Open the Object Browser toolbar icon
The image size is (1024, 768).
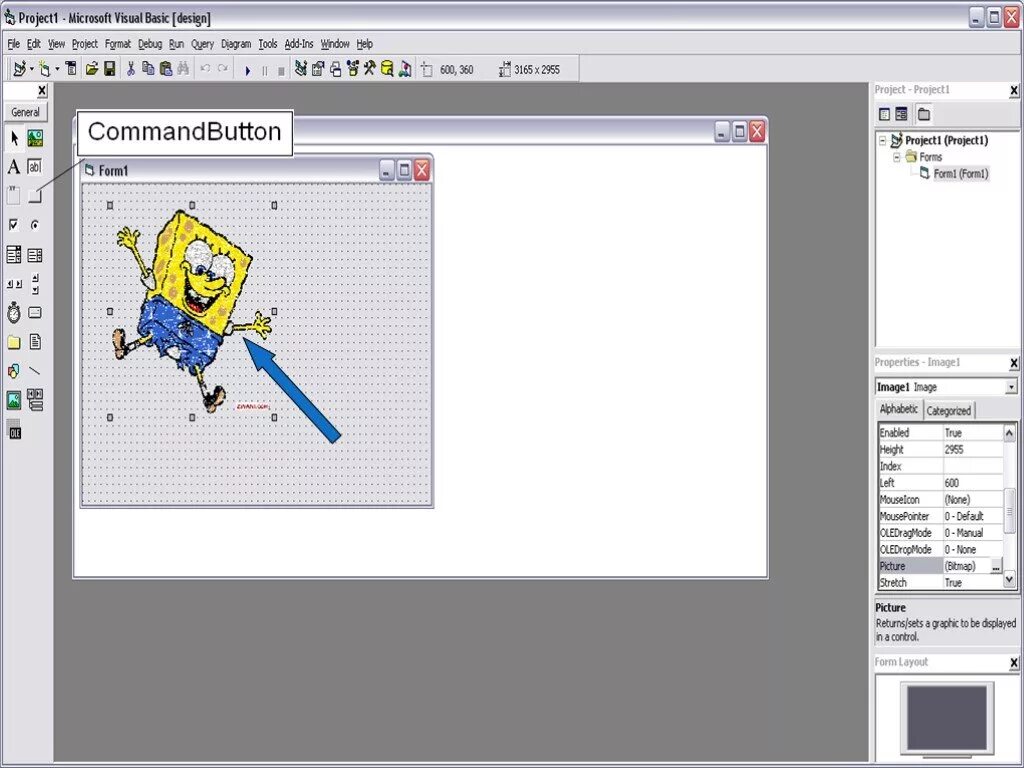click(353, 69)
